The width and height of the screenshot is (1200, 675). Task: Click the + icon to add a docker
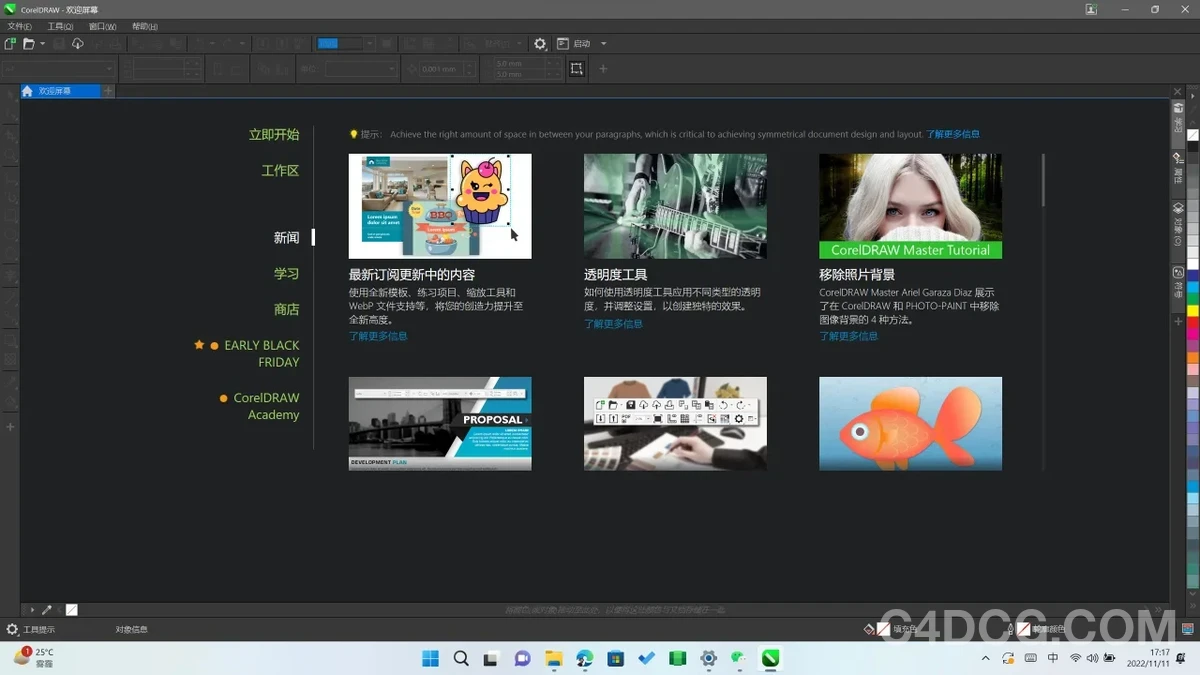click(1180, 321)
